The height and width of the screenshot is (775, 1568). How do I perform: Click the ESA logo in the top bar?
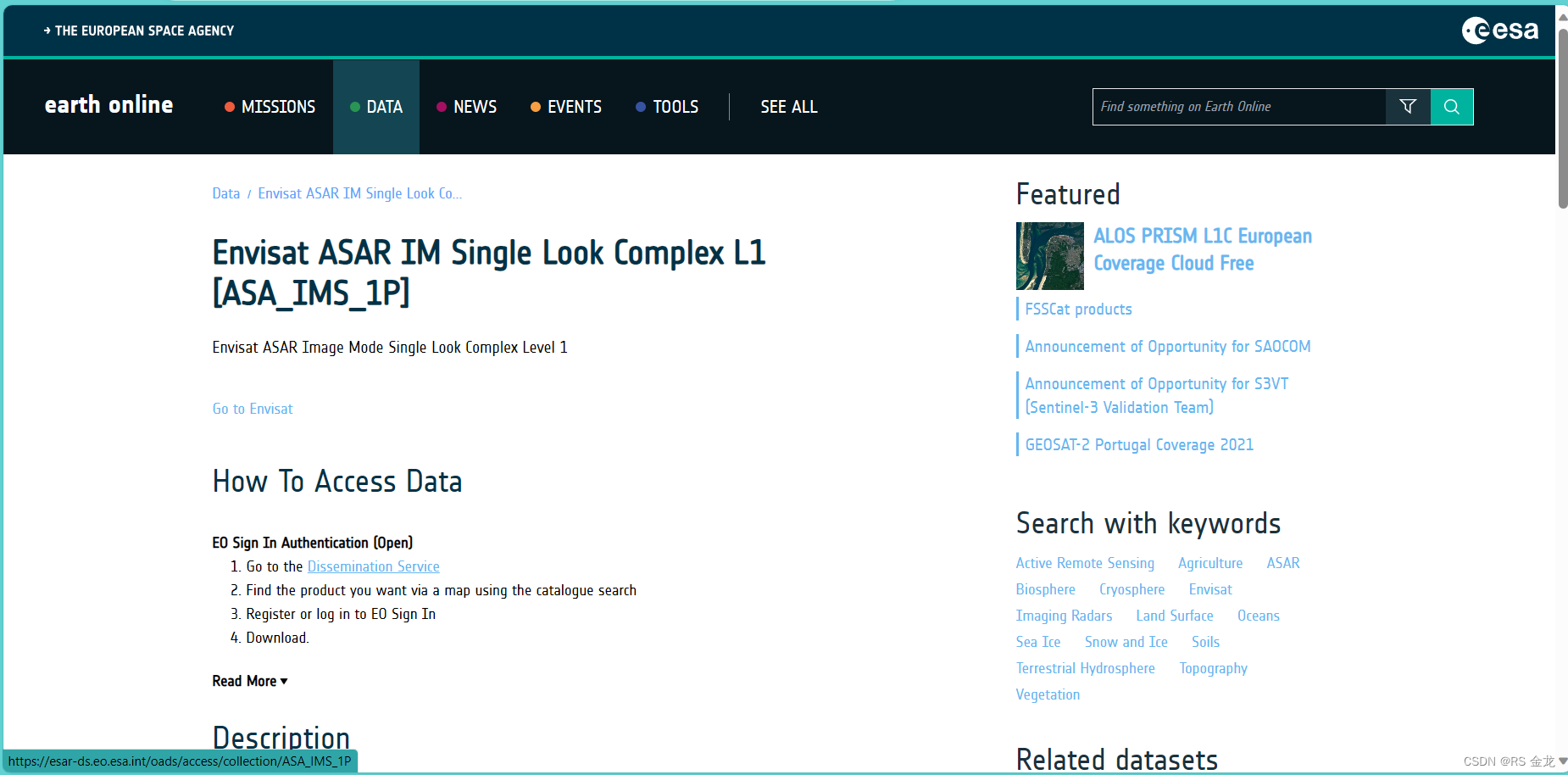tap(1499, 31)
